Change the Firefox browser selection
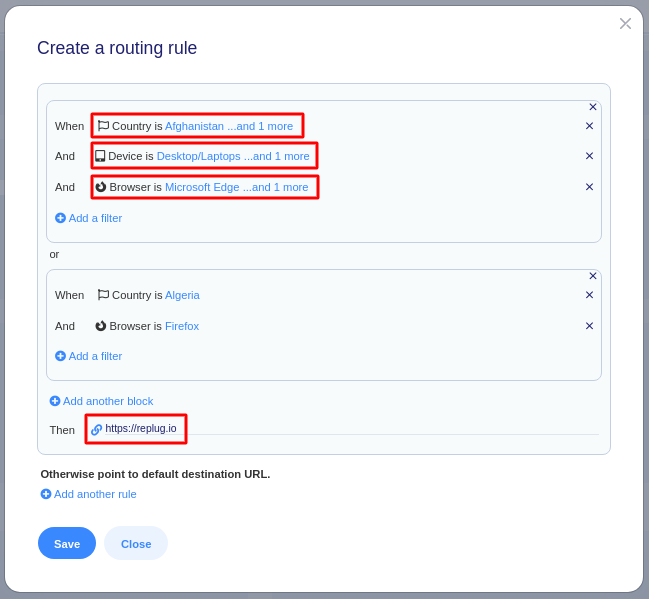This screenshot has width=649, height=599. point(181,326)
